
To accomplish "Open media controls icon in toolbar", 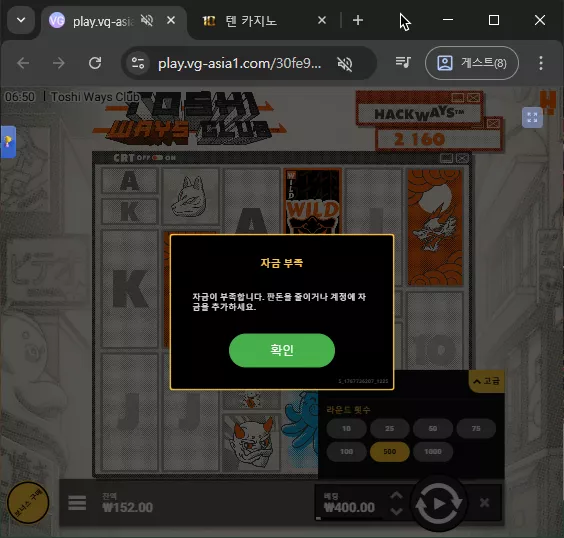I will coord(403,63).
